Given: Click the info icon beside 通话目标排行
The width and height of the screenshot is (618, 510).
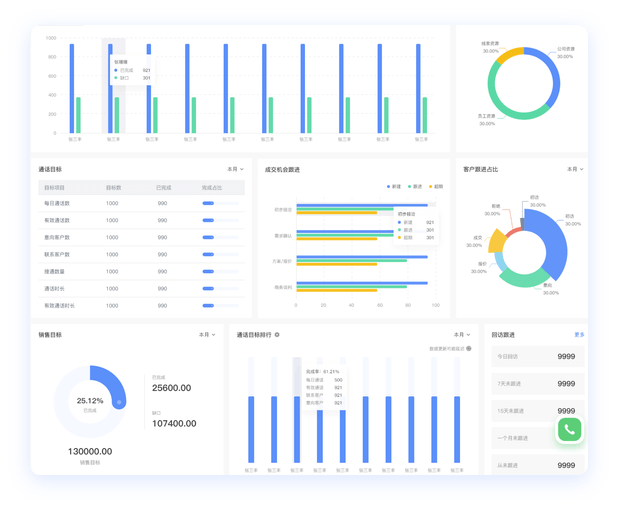Looking at the screenshot, I should click(x=277, y=335).
